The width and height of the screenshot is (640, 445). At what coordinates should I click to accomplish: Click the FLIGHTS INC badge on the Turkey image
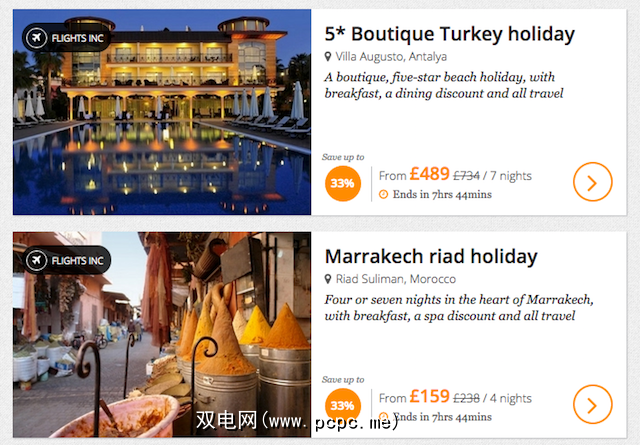coord(66,38)
